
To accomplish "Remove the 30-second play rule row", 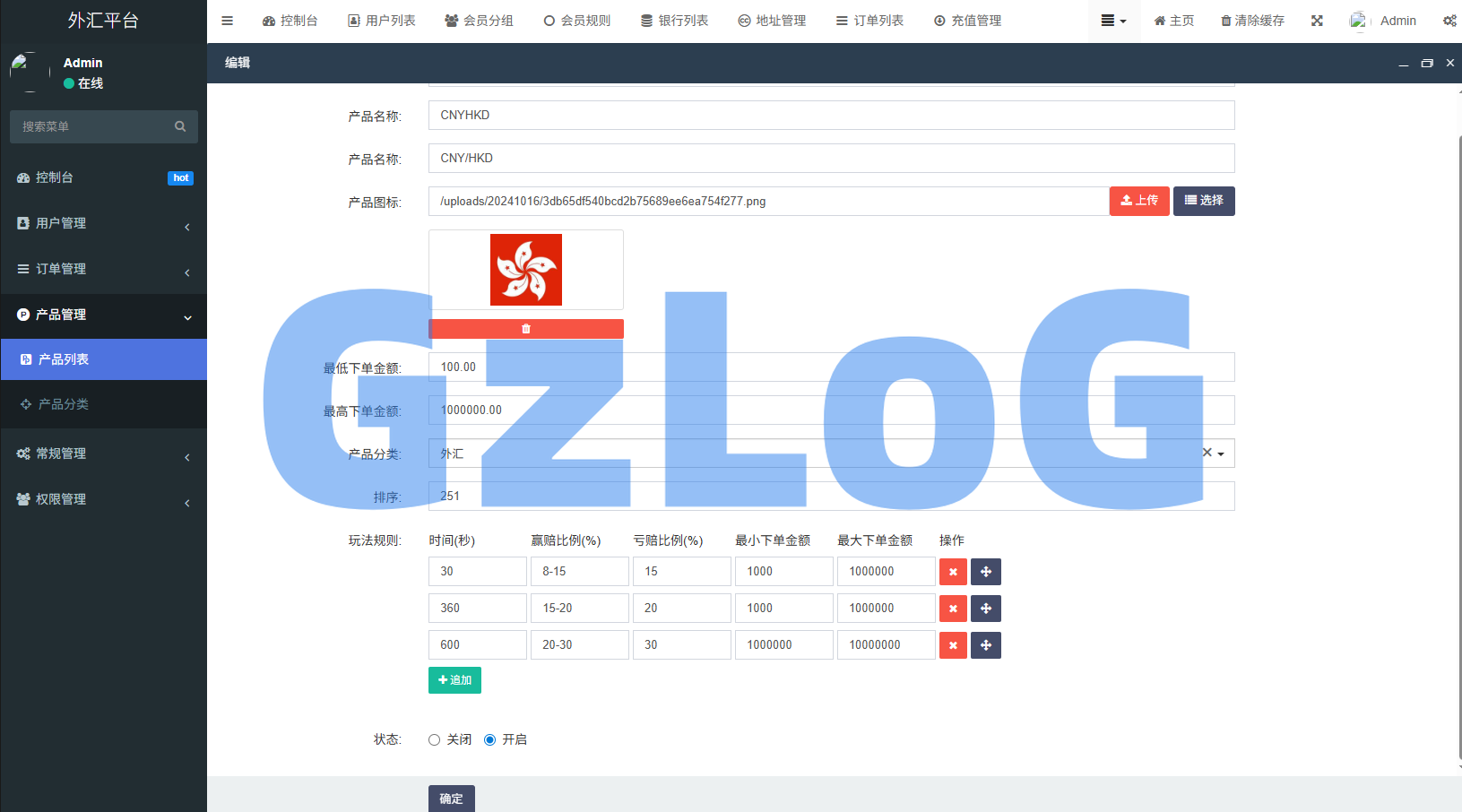I will (x=952, y=571).
